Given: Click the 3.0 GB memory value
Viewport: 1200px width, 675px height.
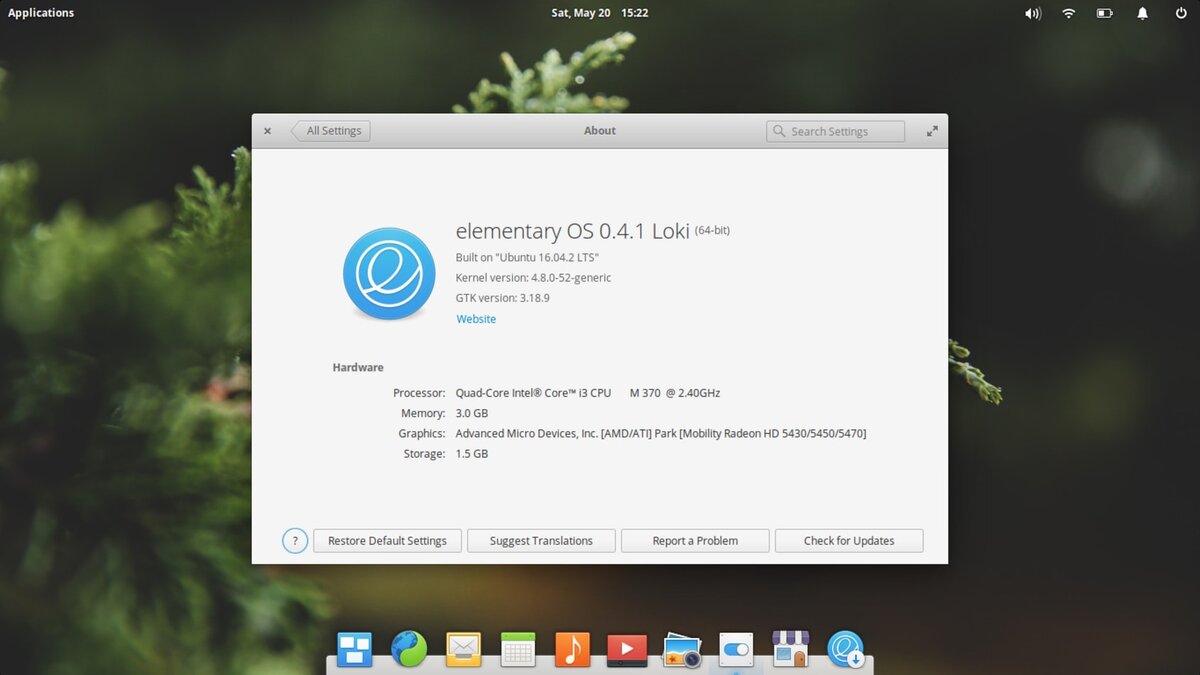Looking at the screenshot, I should 472,413.
